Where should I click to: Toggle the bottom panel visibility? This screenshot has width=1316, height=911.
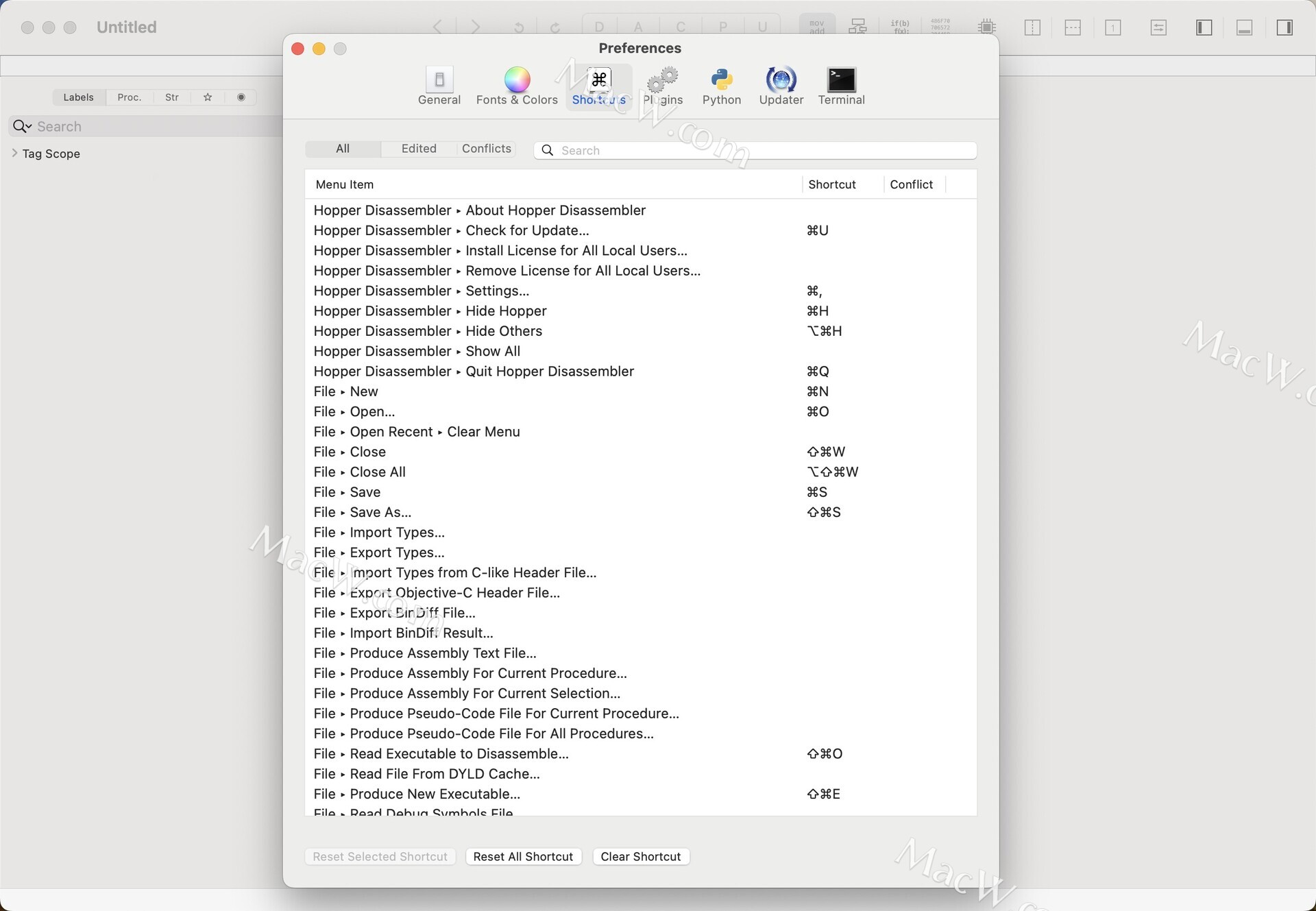(1245, 27)
